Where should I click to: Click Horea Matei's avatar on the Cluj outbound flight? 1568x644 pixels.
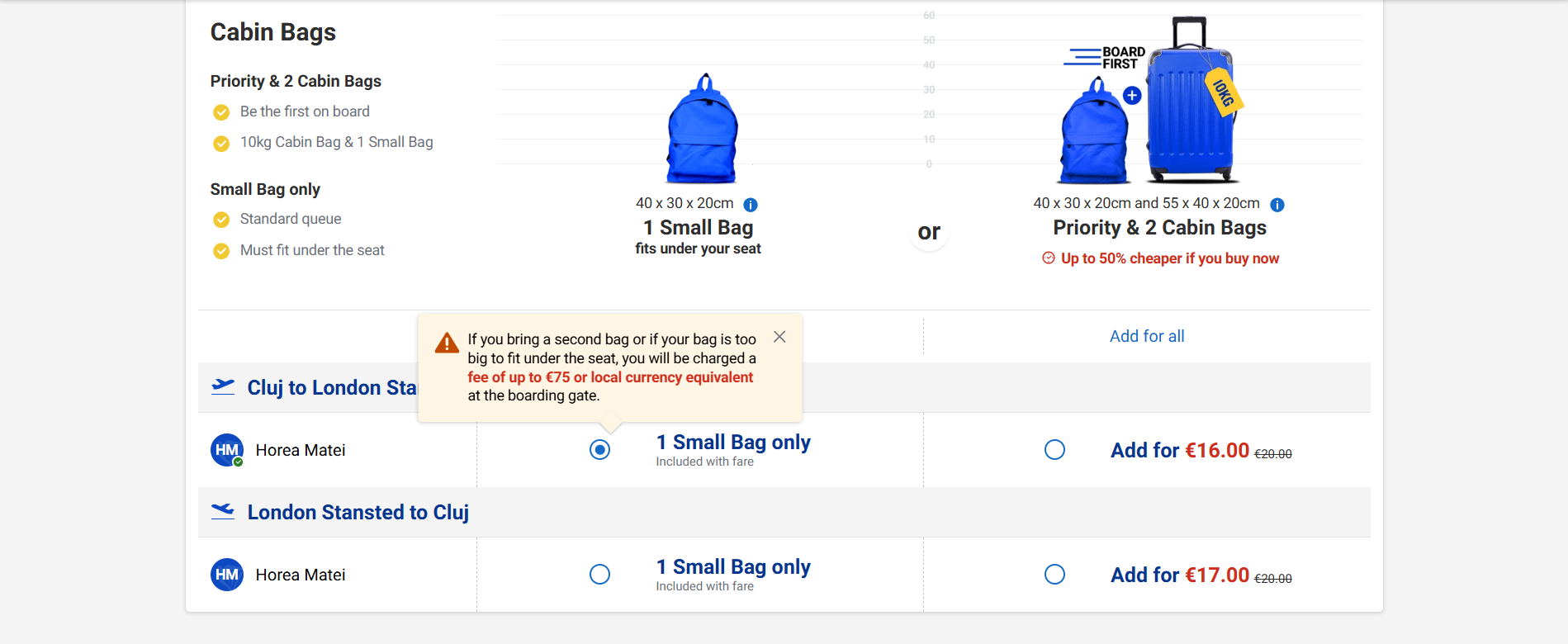227,450
